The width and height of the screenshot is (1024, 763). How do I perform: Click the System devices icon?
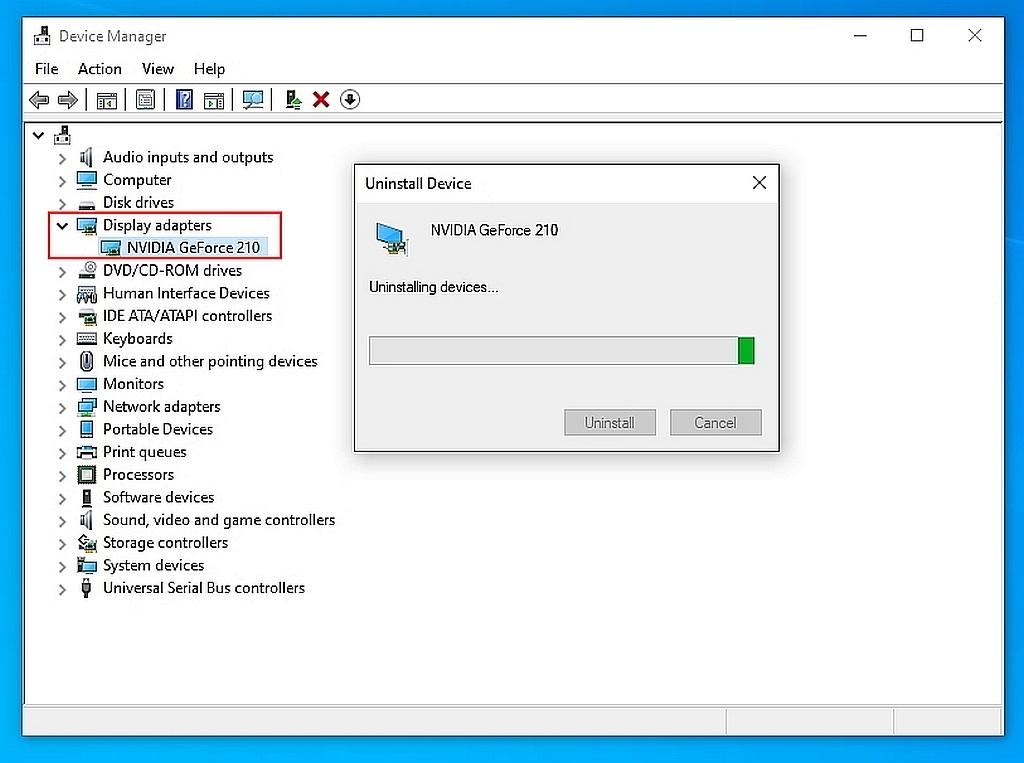click(x=87, y=565)
